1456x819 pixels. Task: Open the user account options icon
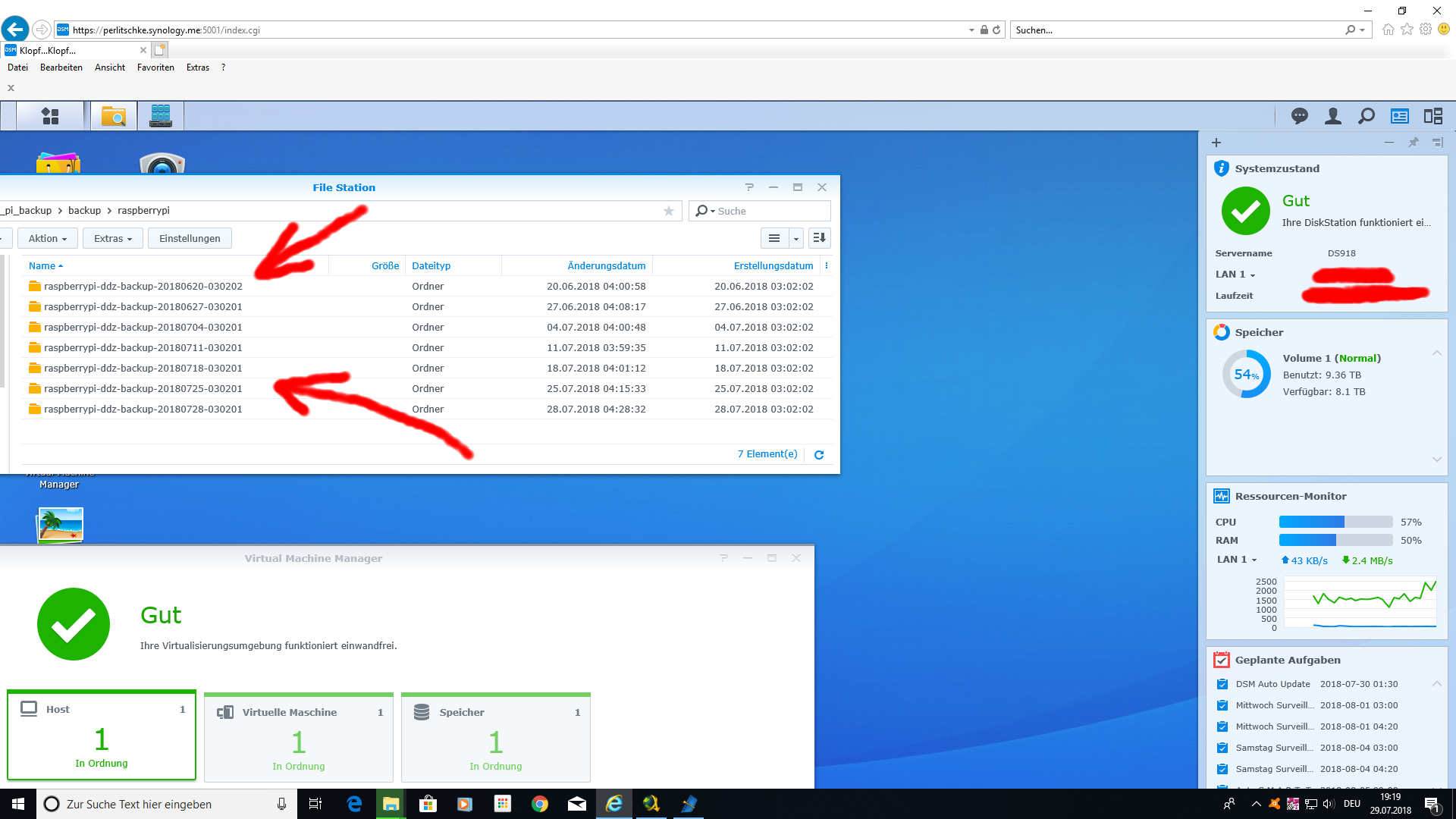1332,116
